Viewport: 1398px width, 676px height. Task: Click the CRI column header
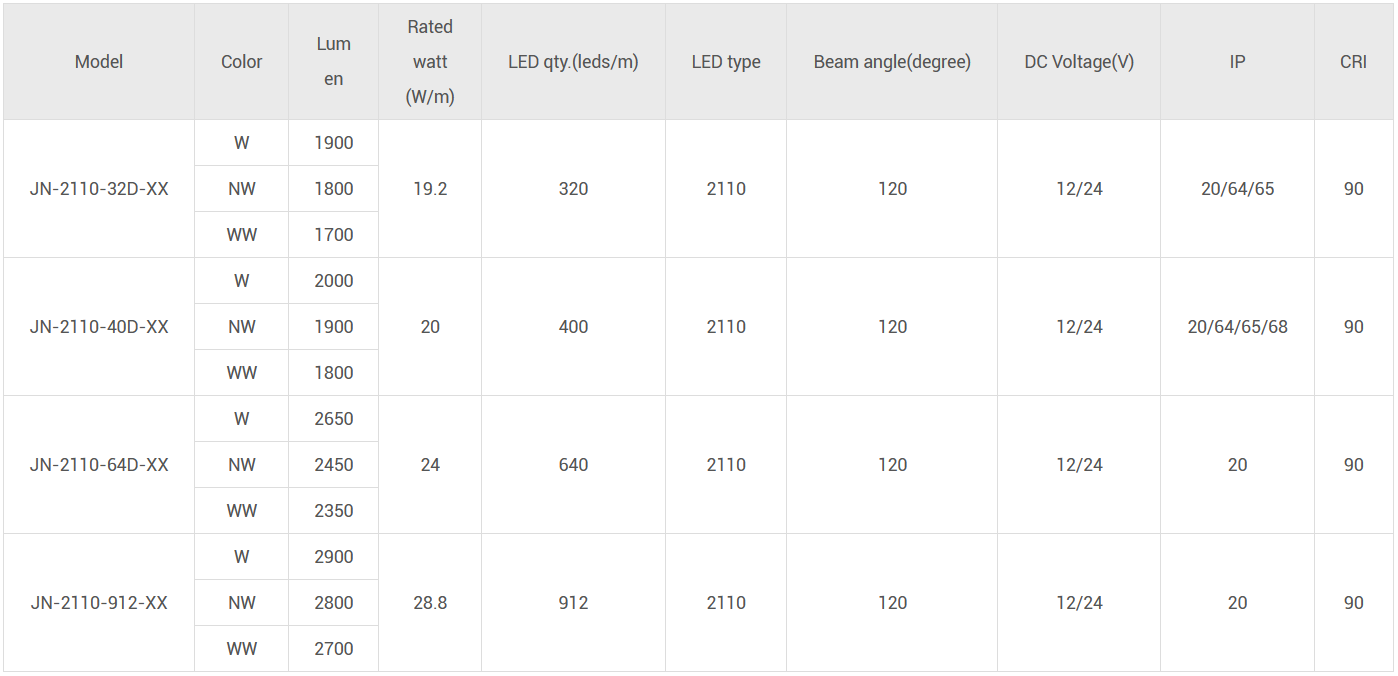1353,62
